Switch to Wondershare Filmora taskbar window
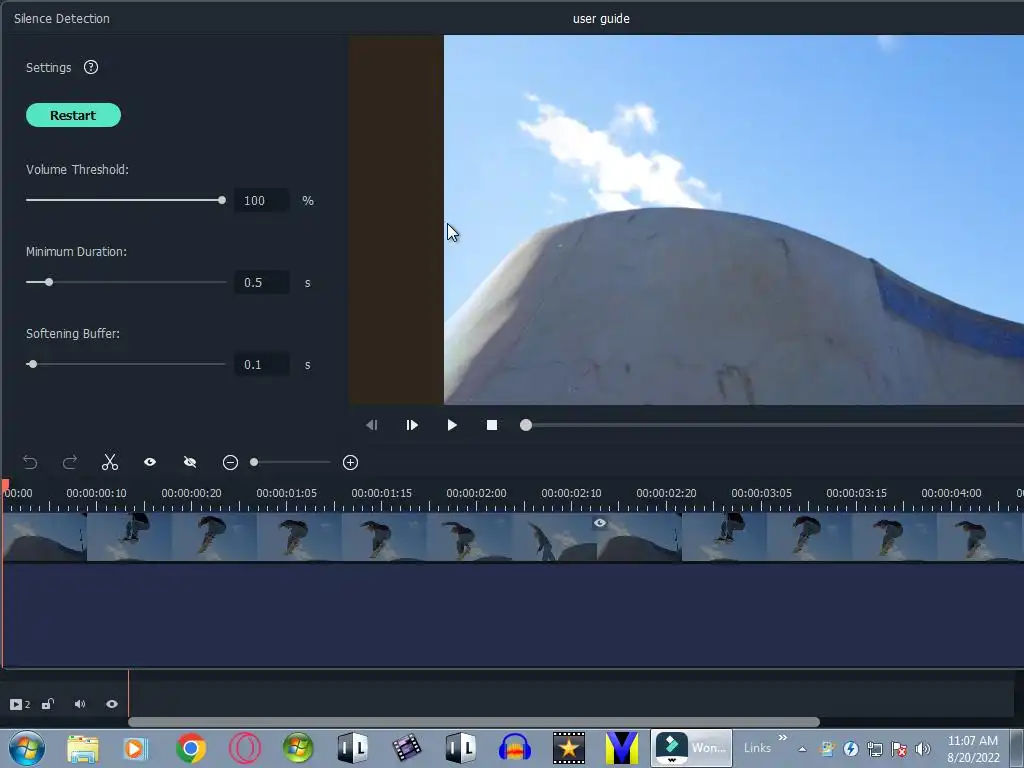The image size is (1024, 768). coord(692,748)
